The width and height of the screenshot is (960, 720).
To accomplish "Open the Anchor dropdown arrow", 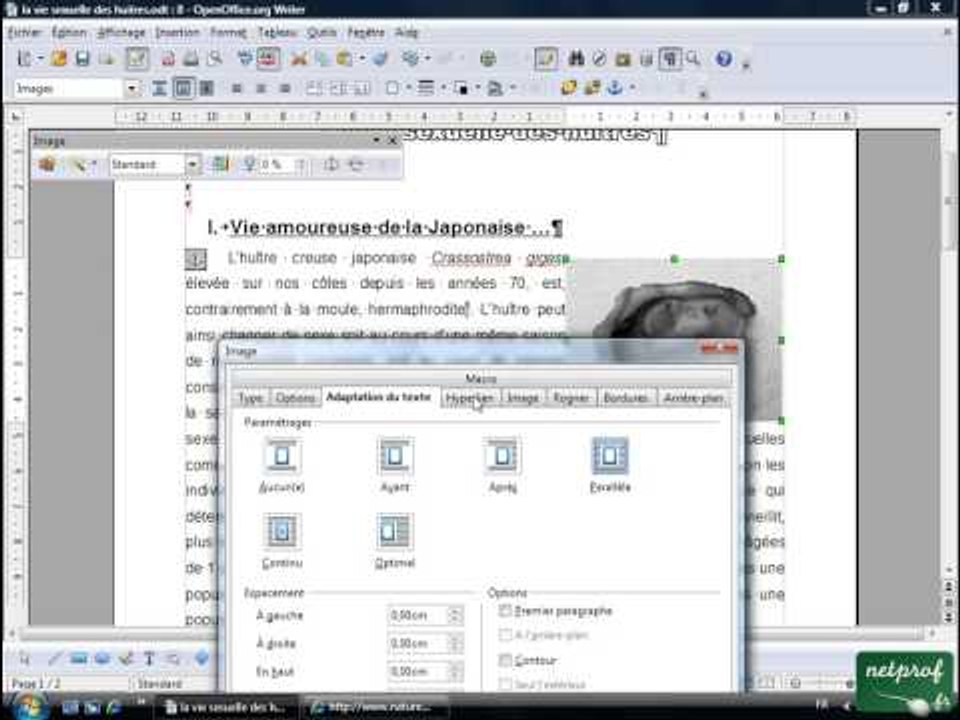I will coord(632,88).
